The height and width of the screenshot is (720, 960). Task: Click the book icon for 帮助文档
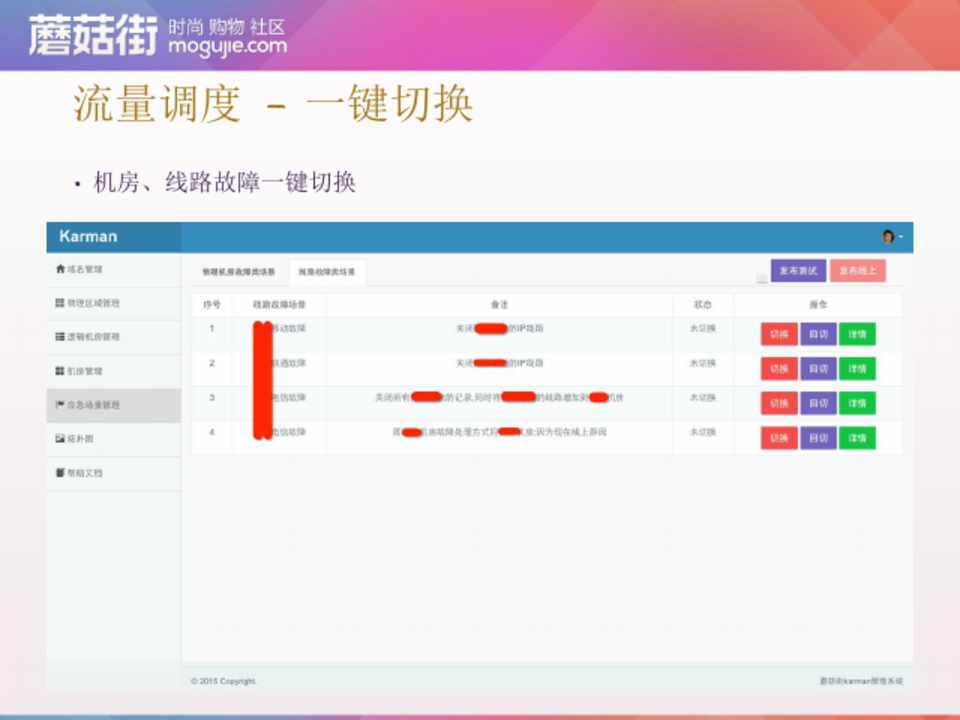[60, 472]
